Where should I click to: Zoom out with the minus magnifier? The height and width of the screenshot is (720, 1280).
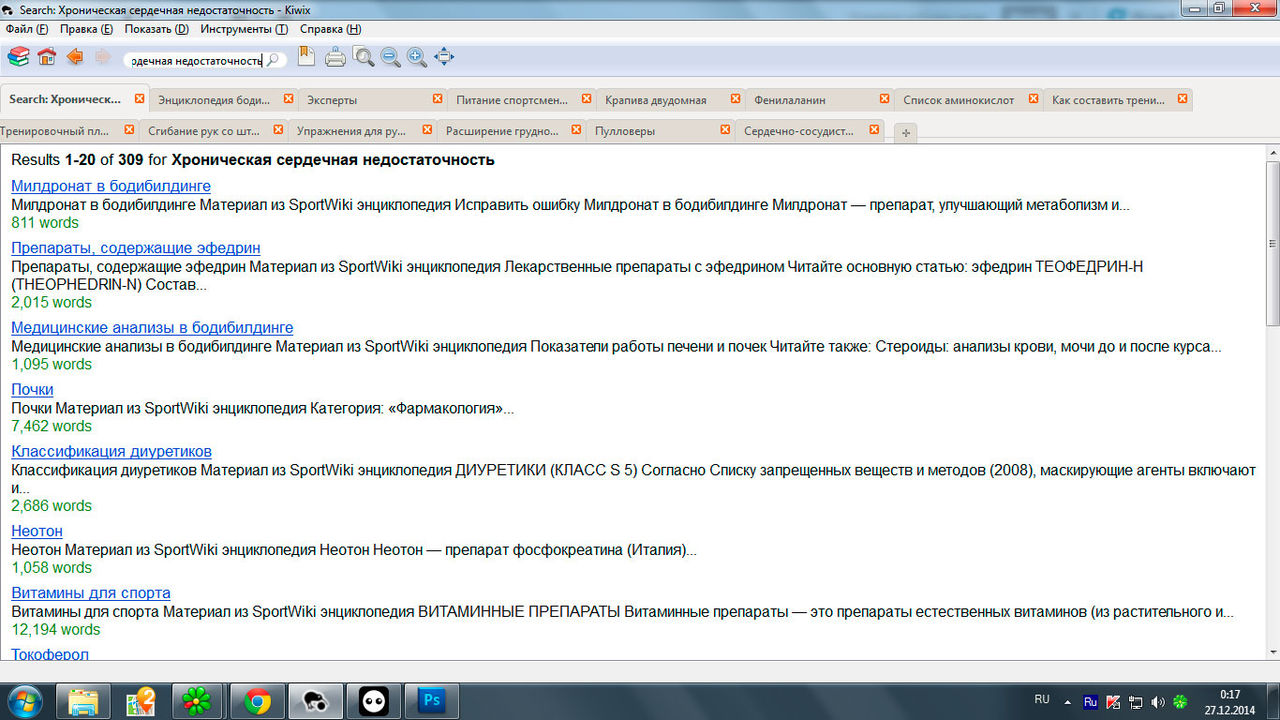pyautogui.click(x=390, y=58)
